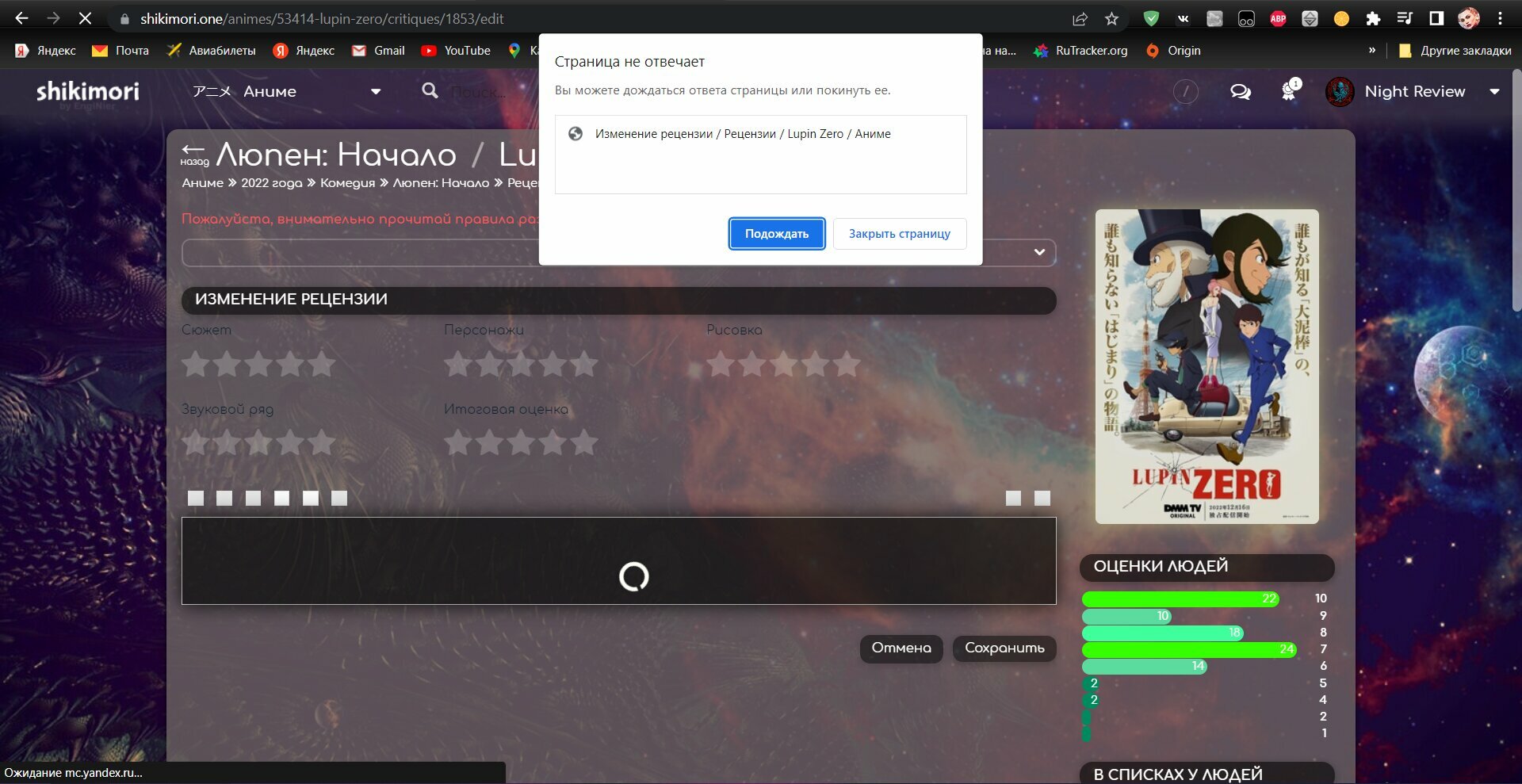This screenshot has width=1522, height=784.
Task: Open the RuTracker.org bookmark
Action: pos(1080,51)
